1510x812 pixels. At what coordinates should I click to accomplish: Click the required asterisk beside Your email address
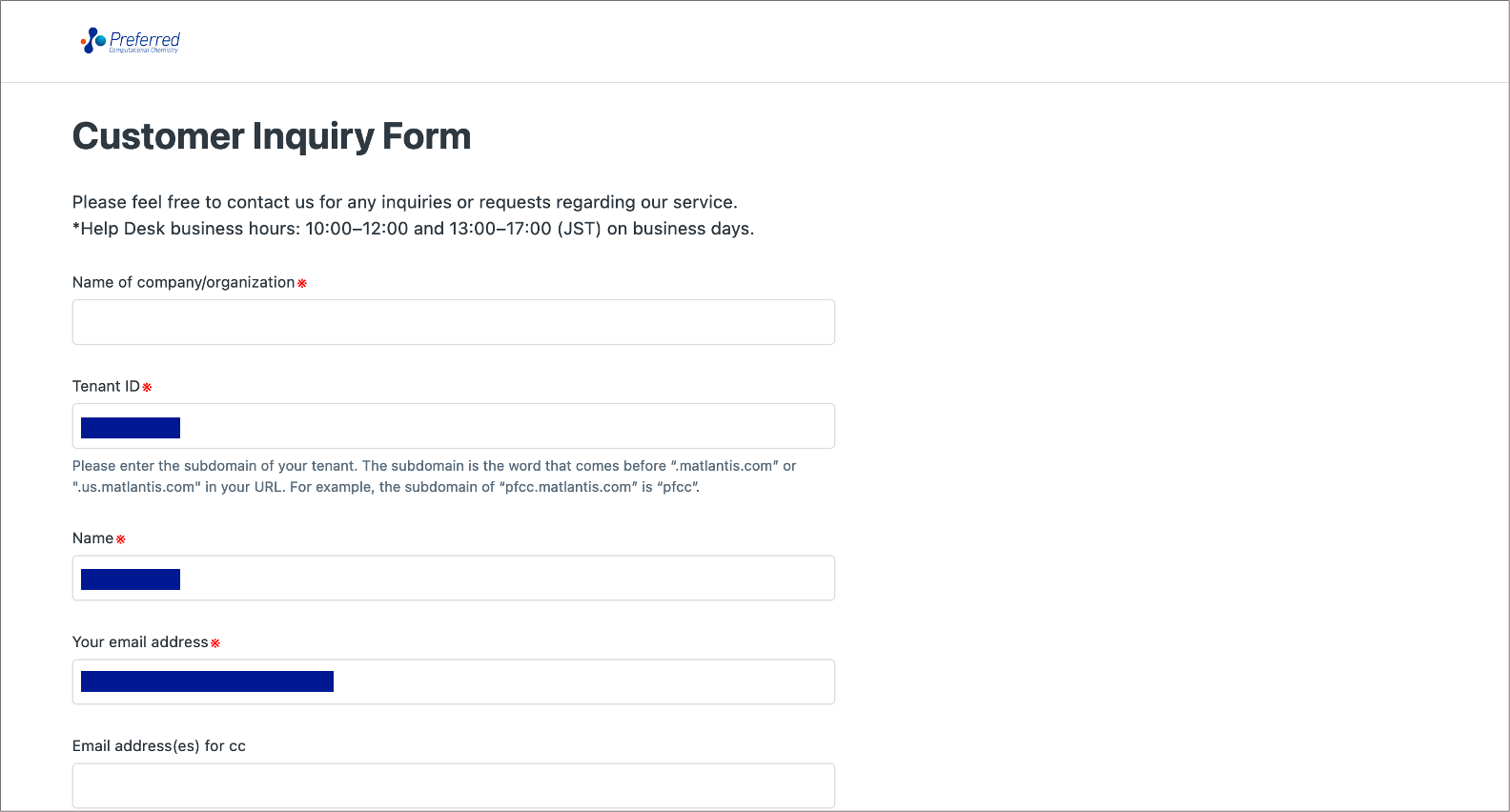pyautogui.click(x=215, y=643)
